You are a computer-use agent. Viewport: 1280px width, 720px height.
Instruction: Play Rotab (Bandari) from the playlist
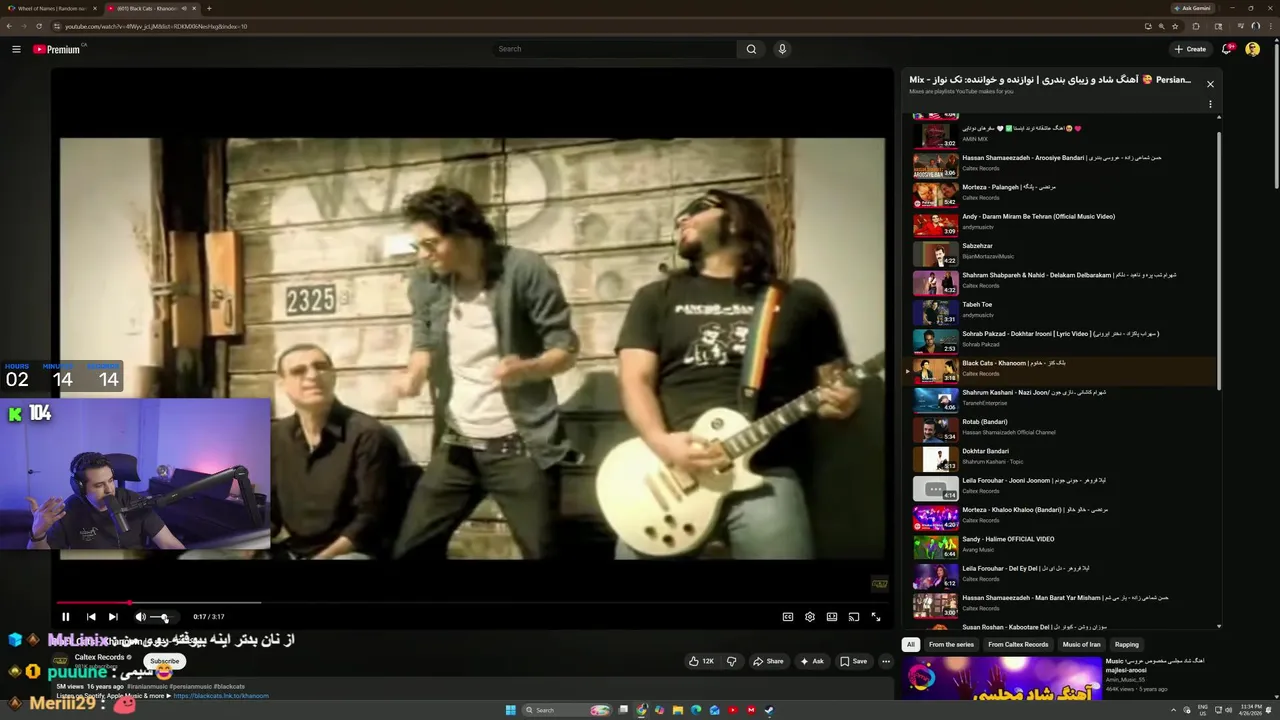[1060, 428]
